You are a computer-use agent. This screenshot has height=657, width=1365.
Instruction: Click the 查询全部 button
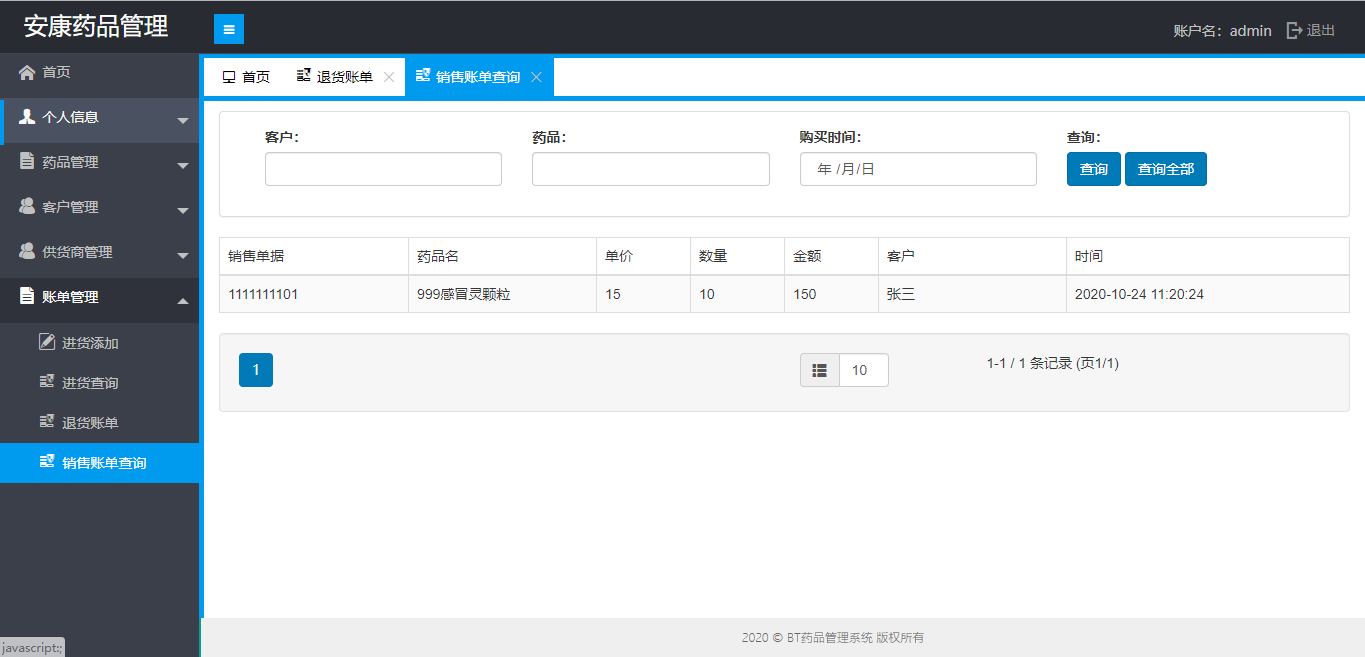pos(1166,169)
